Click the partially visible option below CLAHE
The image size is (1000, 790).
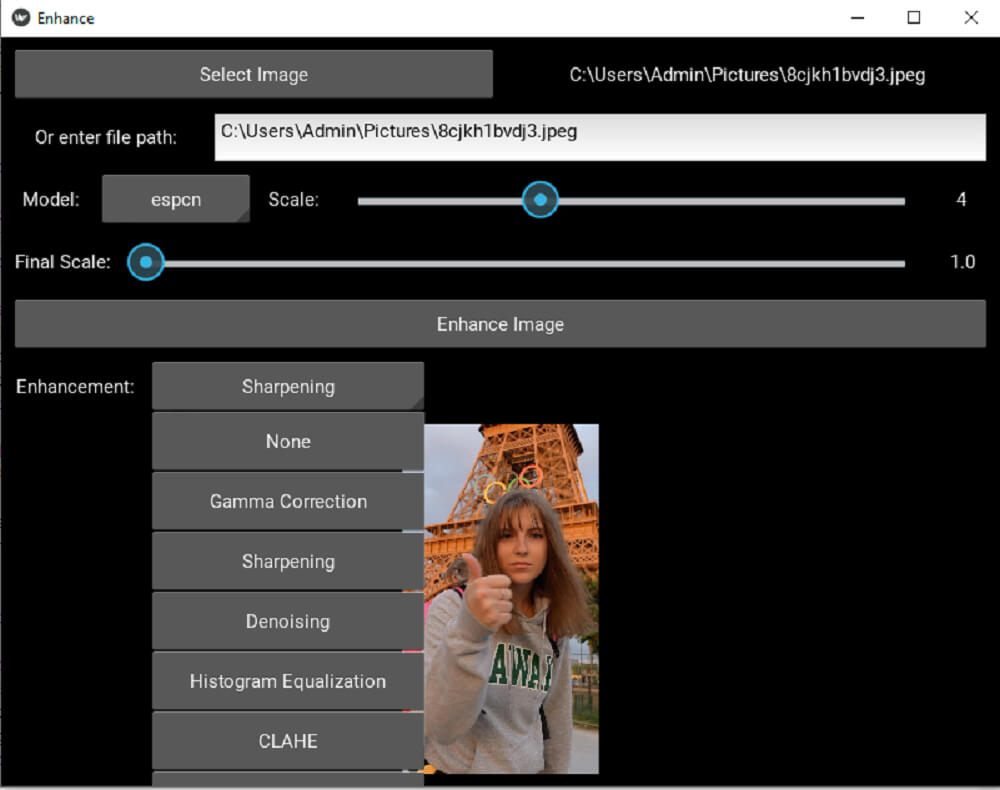288,779
